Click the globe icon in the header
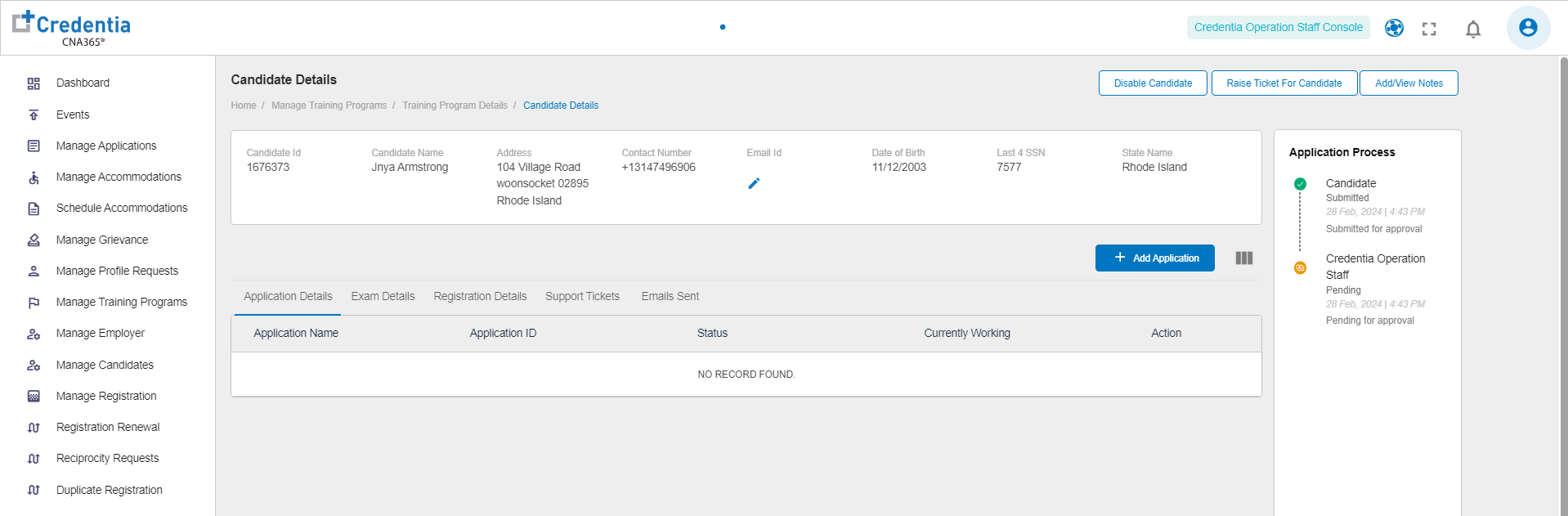Image resolution: width=1568 pixels, height=516 pixels. tap(1394, 29)
